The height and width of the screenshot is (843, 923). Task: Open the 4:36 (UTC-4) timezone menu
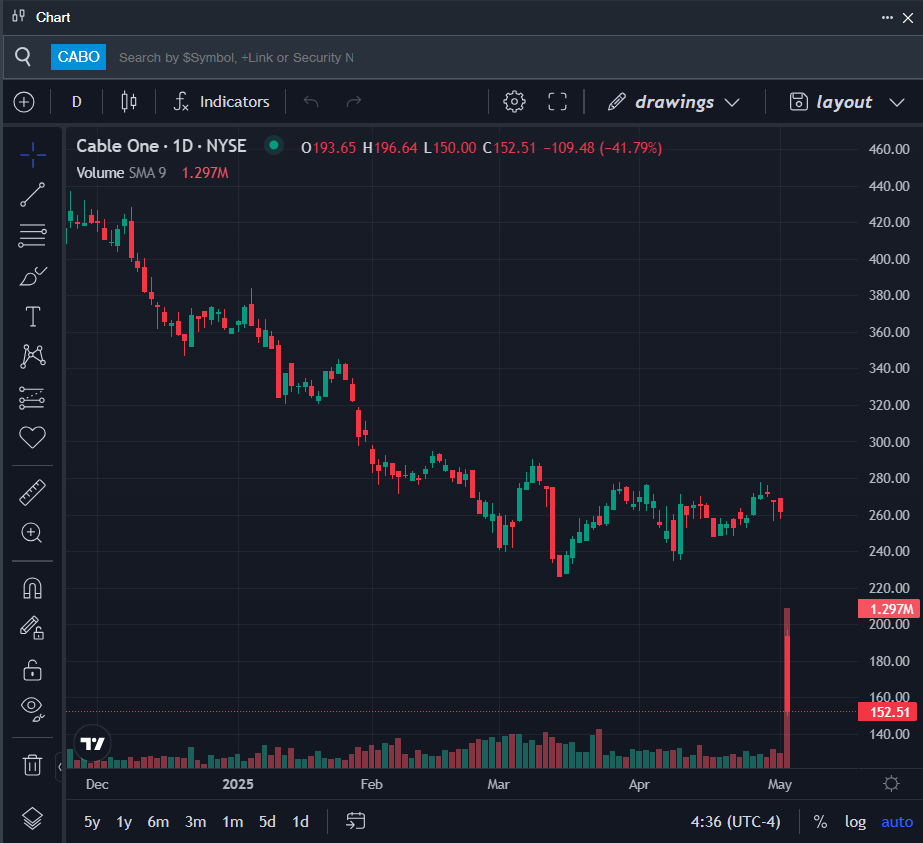click(735, 821)
